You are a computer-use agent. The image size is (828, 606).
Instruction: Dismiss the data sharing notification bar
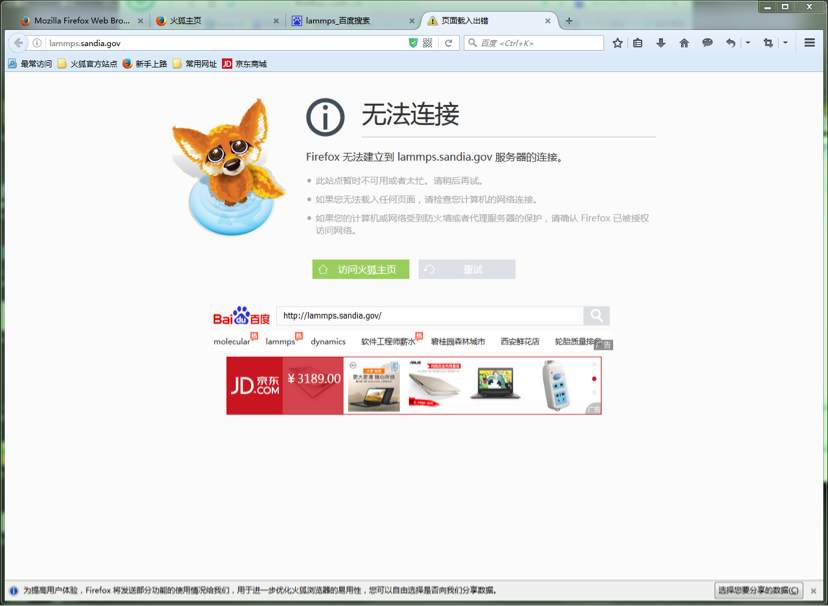tap(814, 590)
